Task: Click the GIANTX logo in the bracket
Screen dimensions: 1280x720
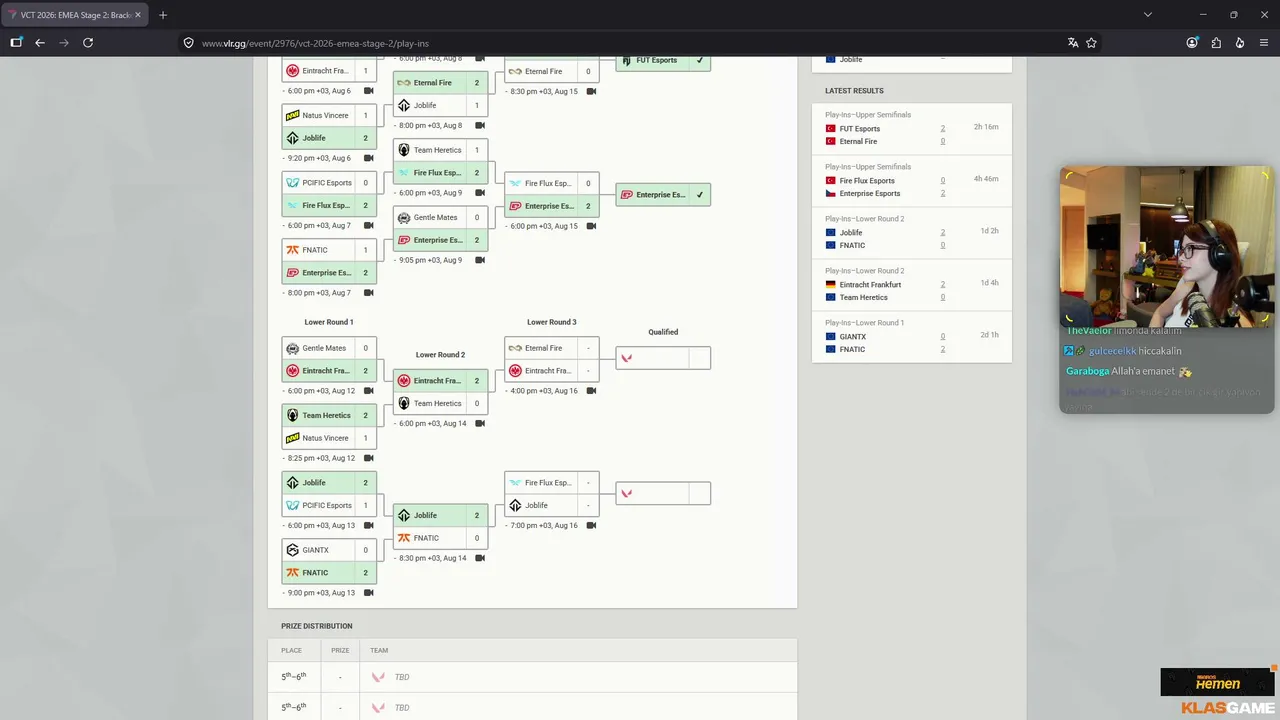Action: tap(293, 550)
